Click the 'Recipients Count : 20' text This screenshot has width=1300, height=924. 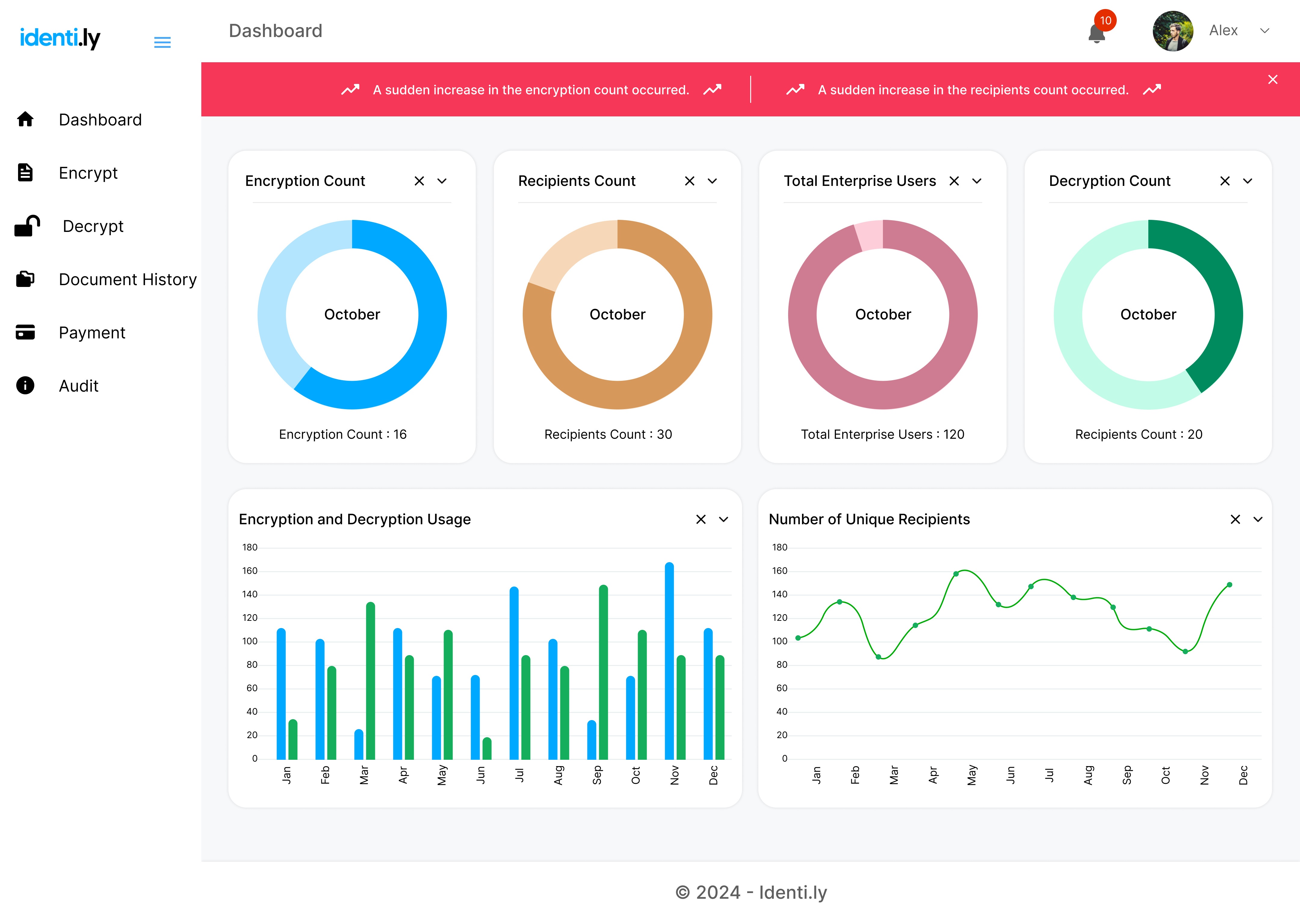[x=1138, y=434]
